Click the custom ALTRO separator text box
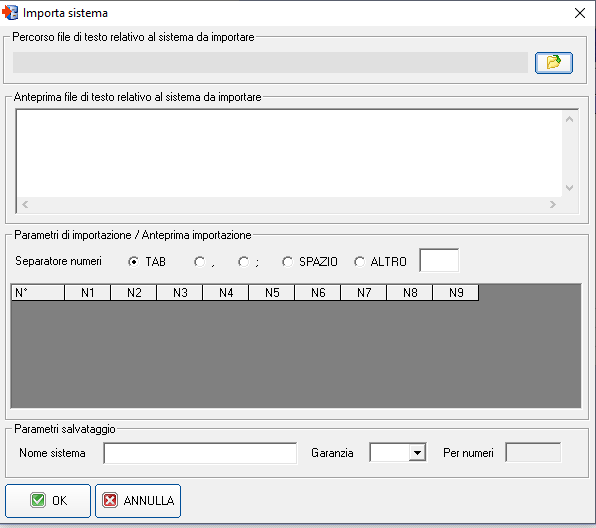The image size is (596, 528). point(439,260)
